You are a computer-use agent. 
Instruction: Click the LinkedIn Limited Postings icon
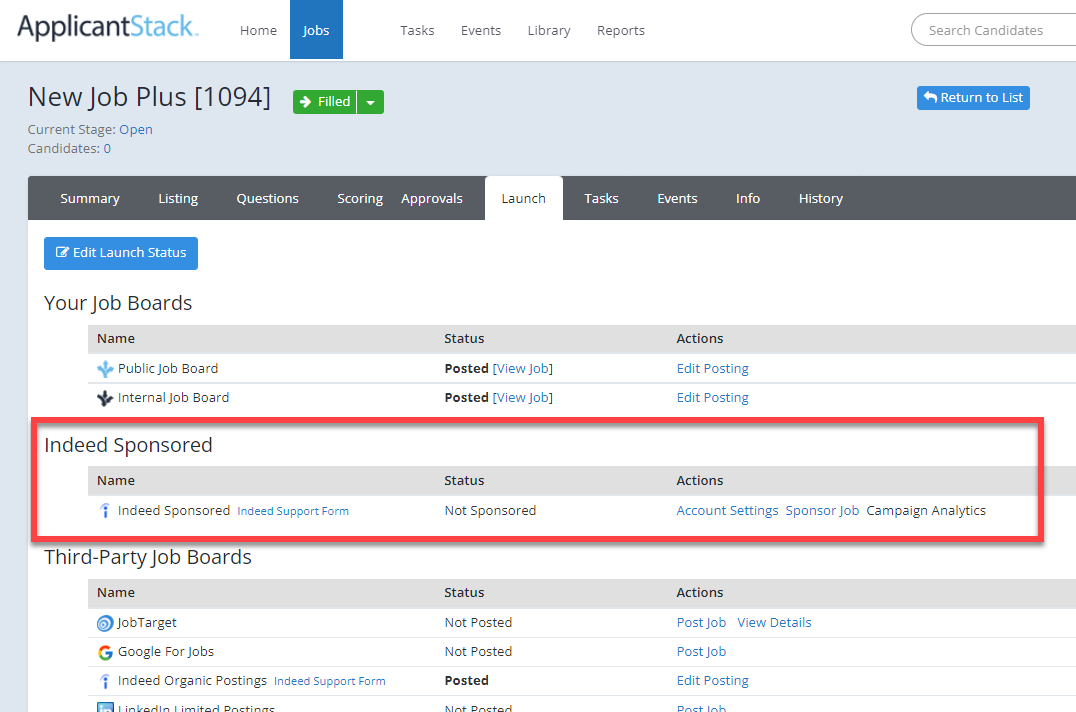click(105, 708)
